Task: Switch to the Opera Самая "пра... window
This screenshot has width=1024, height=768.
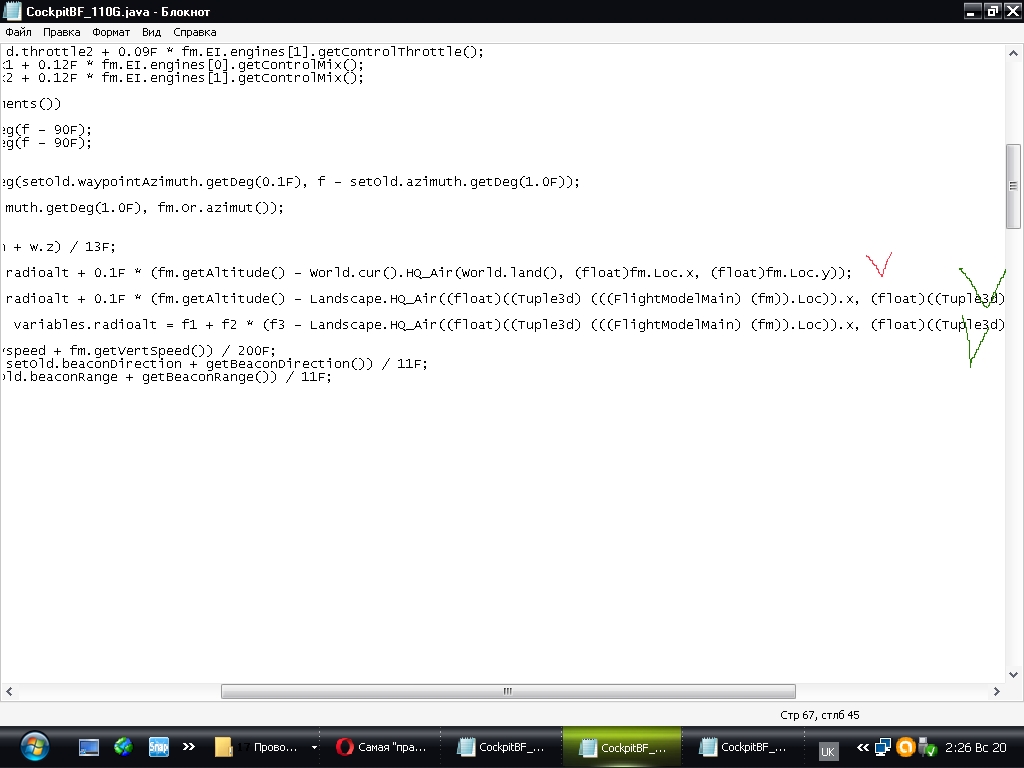Action: (x=381, y=747)
